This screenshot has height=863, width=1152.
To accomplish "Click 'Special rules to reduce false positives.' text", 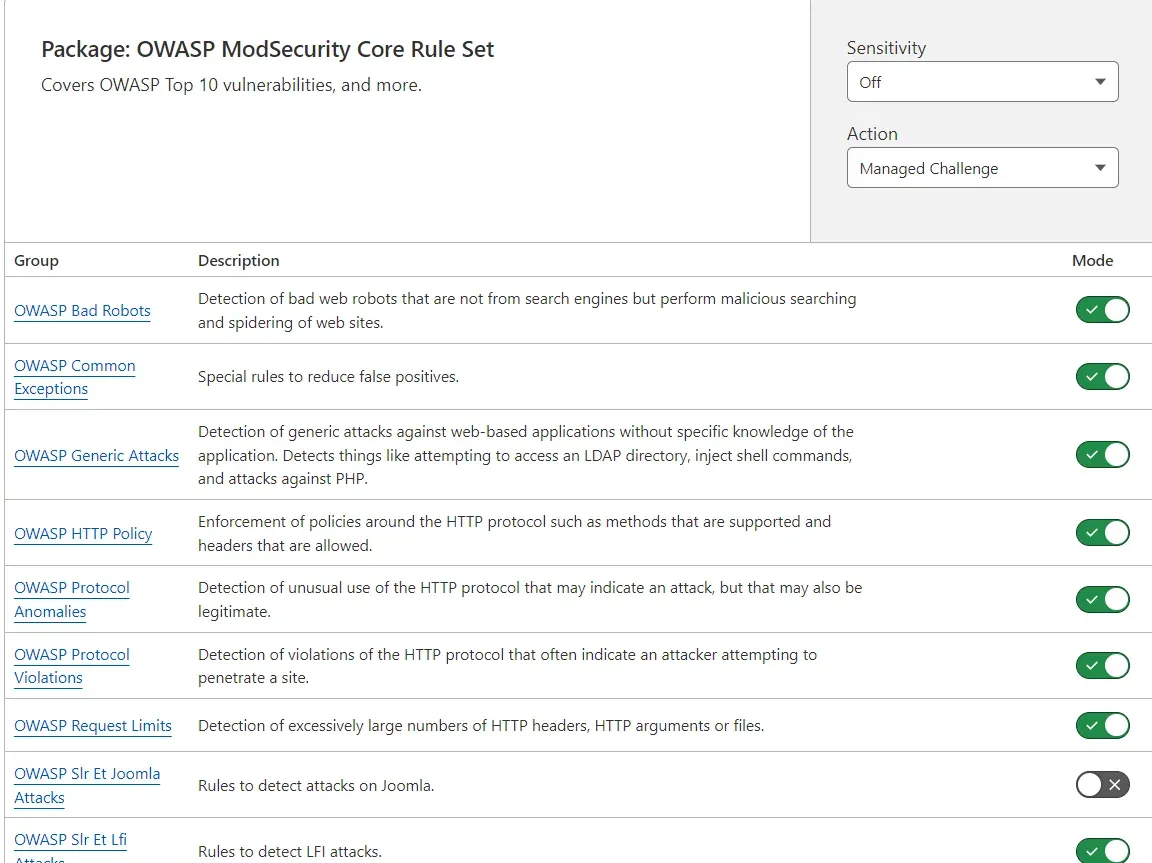I will click(328, 377).
